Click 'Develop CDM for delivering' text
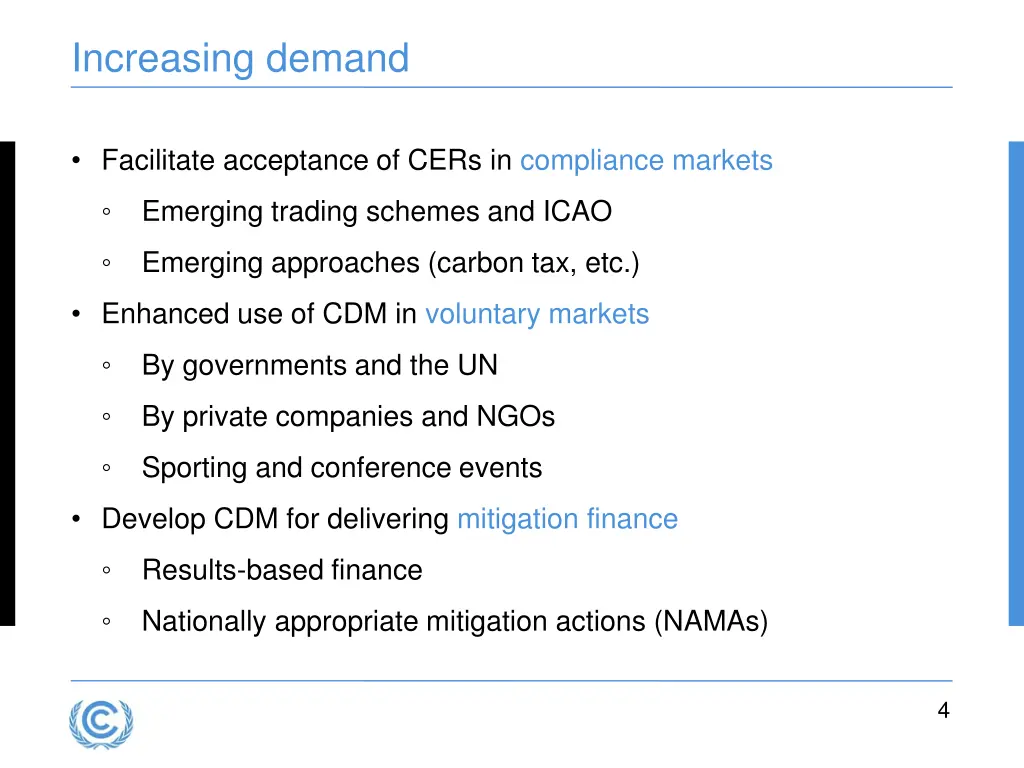The width and height of the screenshot is (1024, 768). click(x=276, y=519)
